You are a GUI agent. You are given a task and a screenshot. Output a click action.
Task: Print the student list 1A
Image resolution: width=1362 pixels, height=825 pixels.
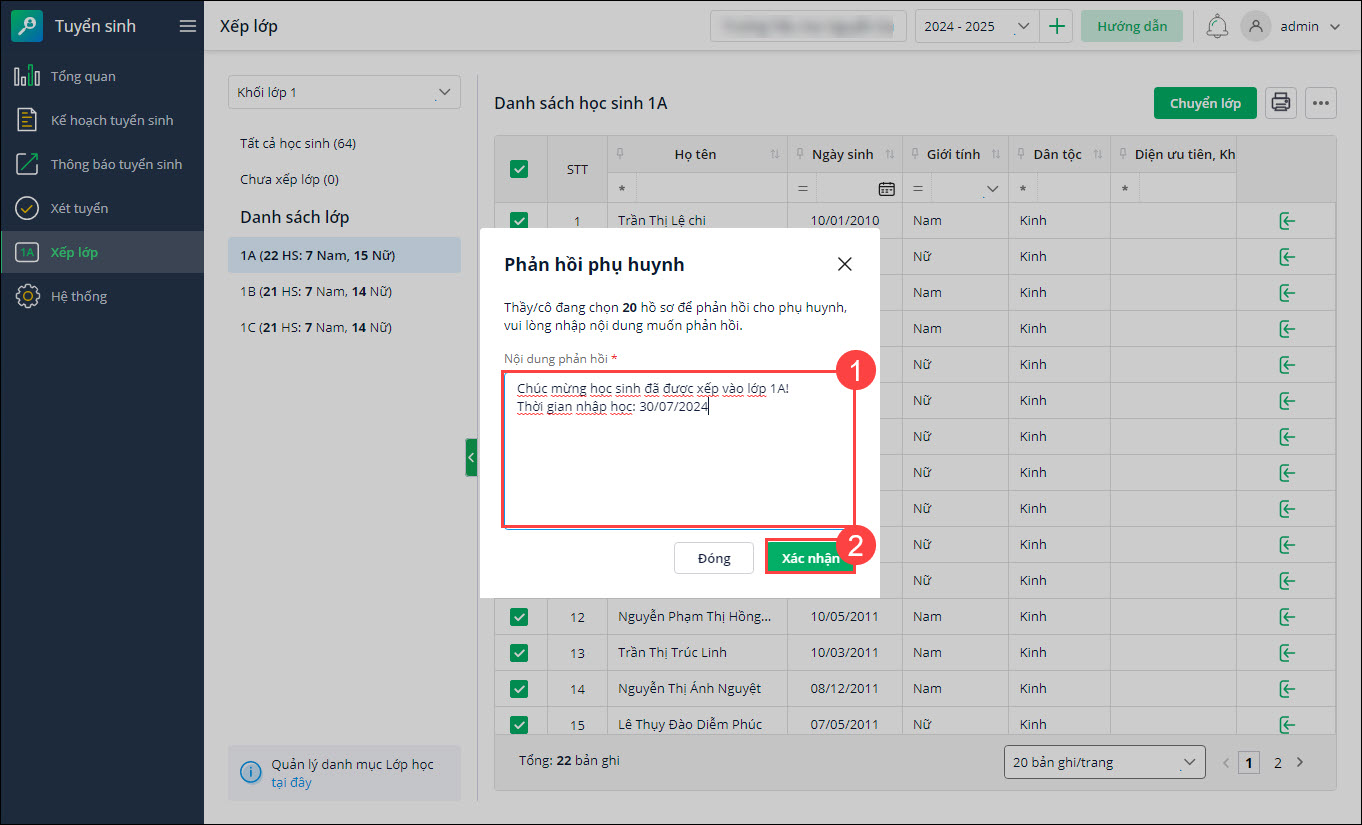point(1281,102)
